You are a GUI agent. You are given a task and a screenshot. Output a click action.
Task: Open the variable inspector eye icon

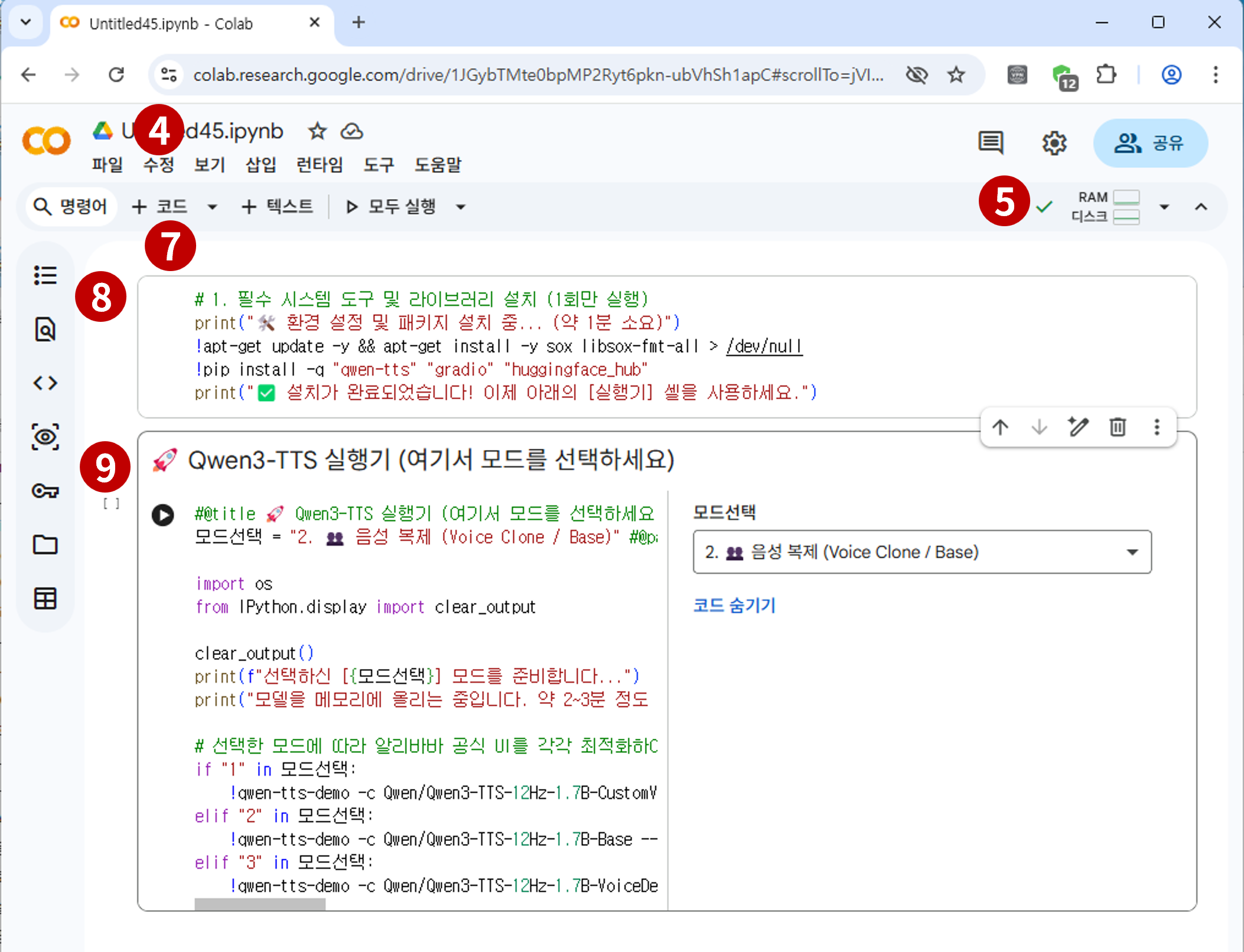(x=45, y=436)
